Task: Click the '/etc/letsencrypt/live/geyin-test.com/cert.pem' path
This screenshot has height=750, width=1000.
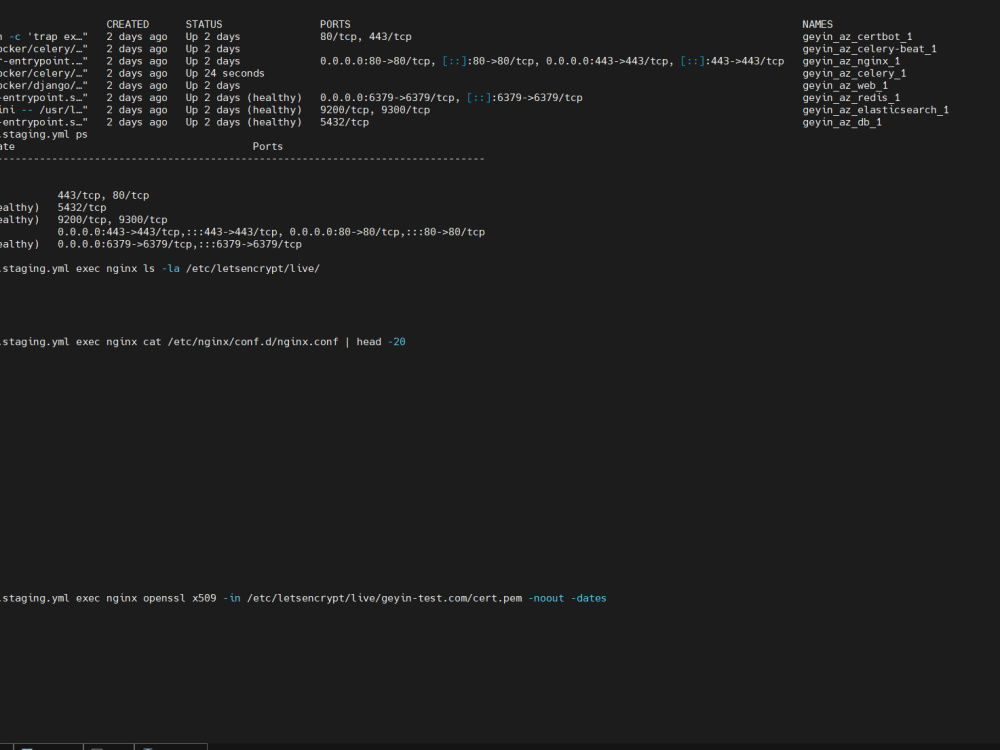Action: [385, 598]
